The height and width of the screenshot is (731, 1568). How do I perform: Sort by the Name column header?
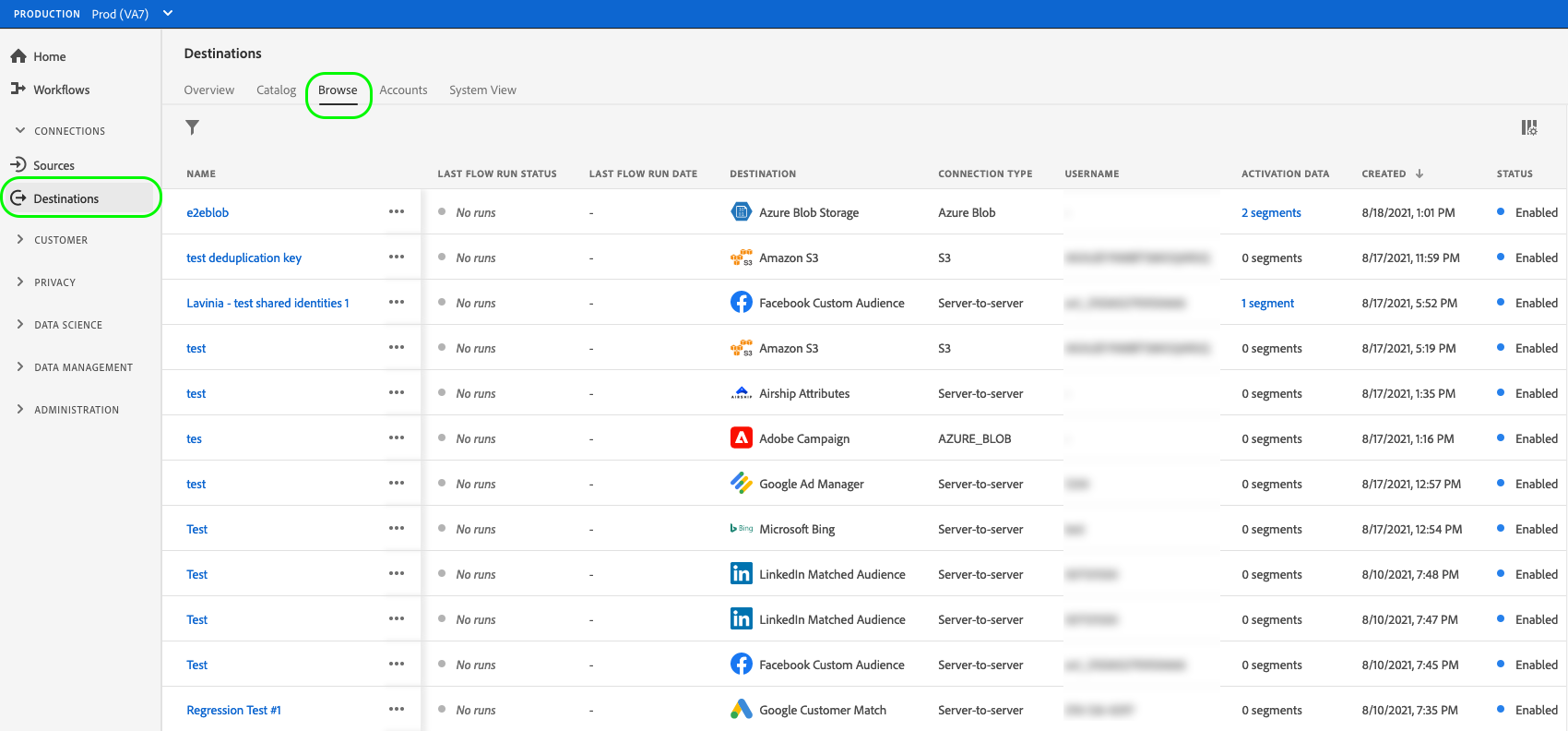pos(201,174)
